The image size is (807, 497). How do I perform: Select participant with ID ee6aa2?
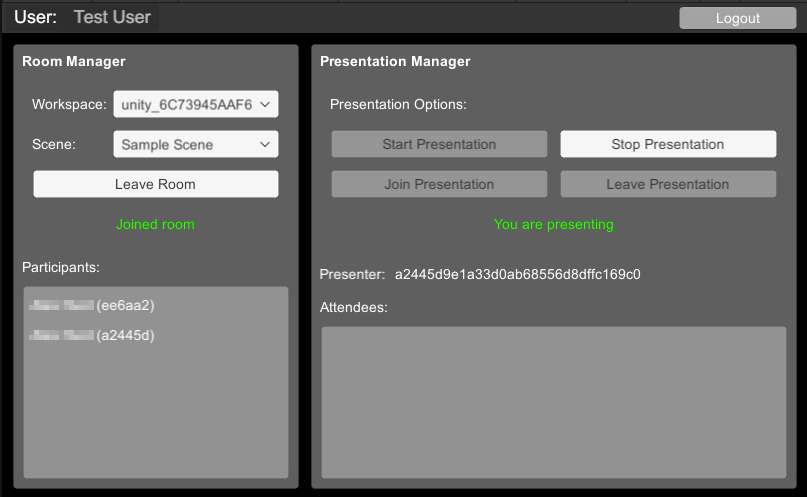coord(92,305)
